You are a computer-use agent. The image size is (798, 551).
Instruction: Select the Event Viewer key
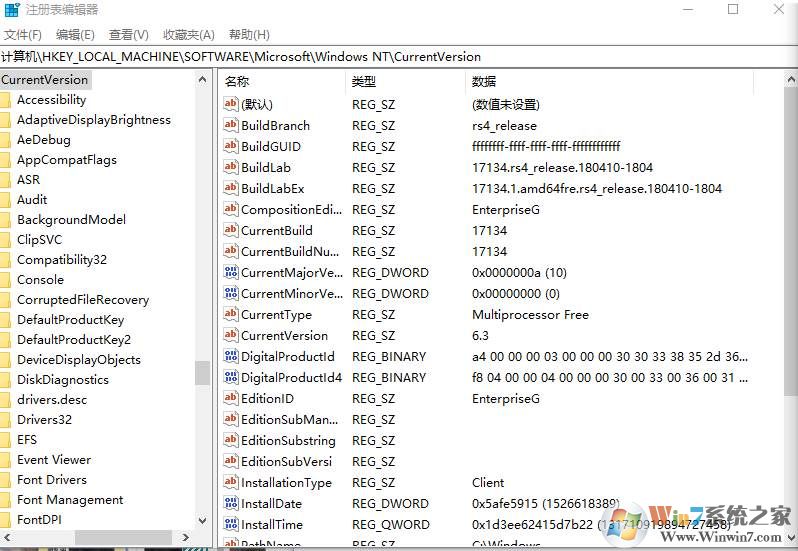54,459
